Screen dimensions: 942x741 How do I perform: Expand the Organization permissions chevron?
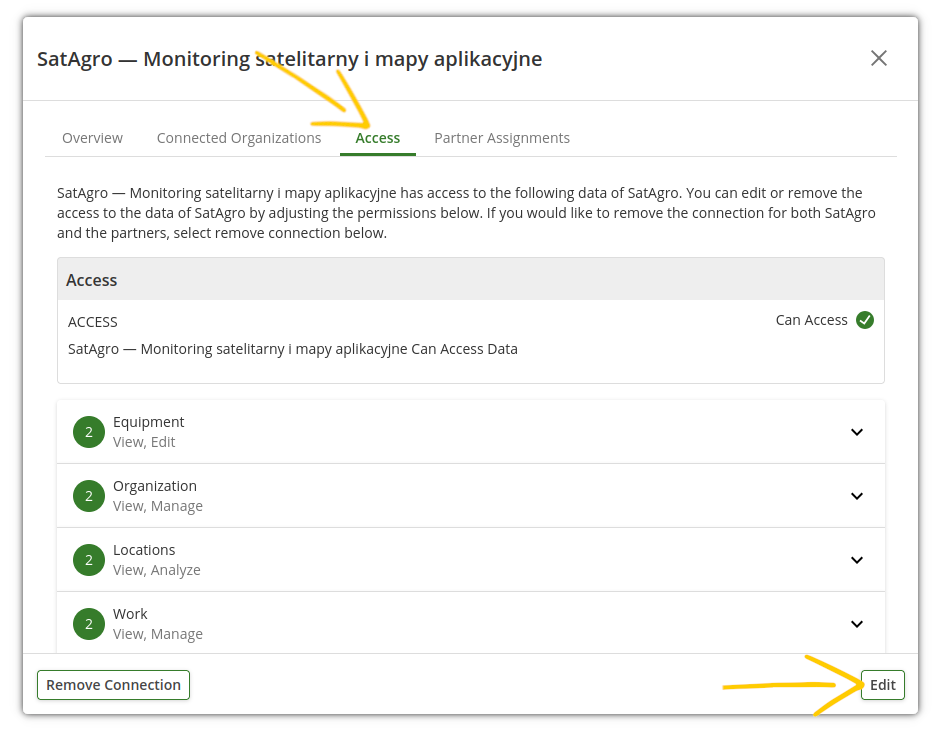pos(857,496)
